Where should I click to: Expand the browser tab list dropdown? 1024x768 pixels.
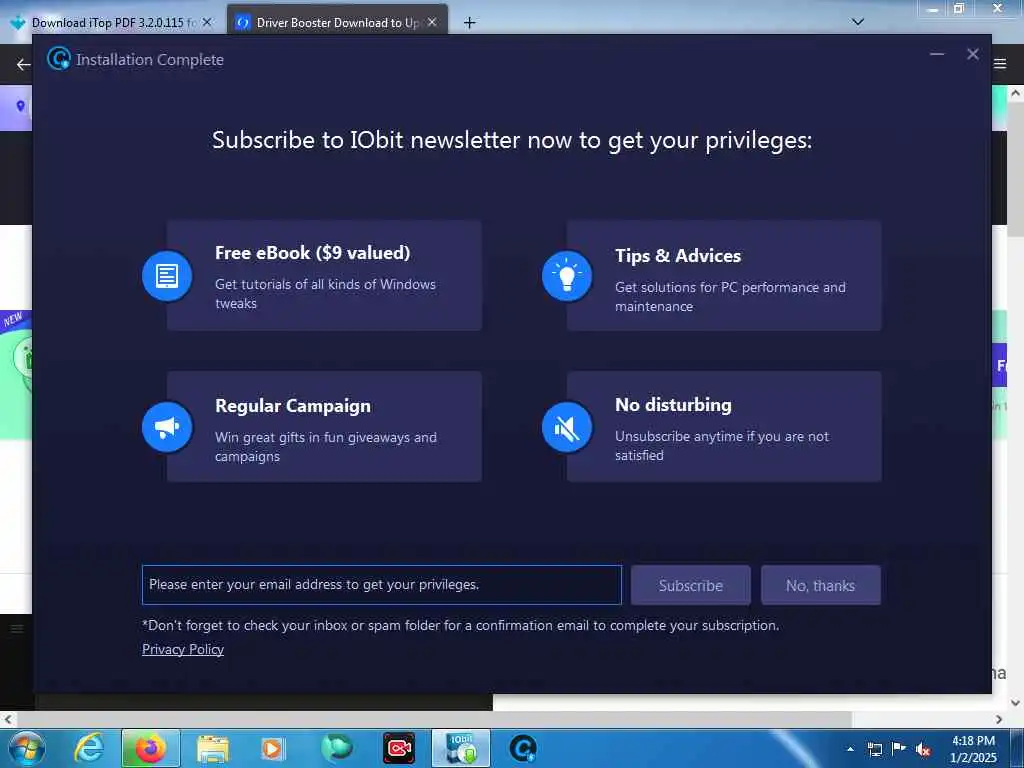click(x=858, y=22)
